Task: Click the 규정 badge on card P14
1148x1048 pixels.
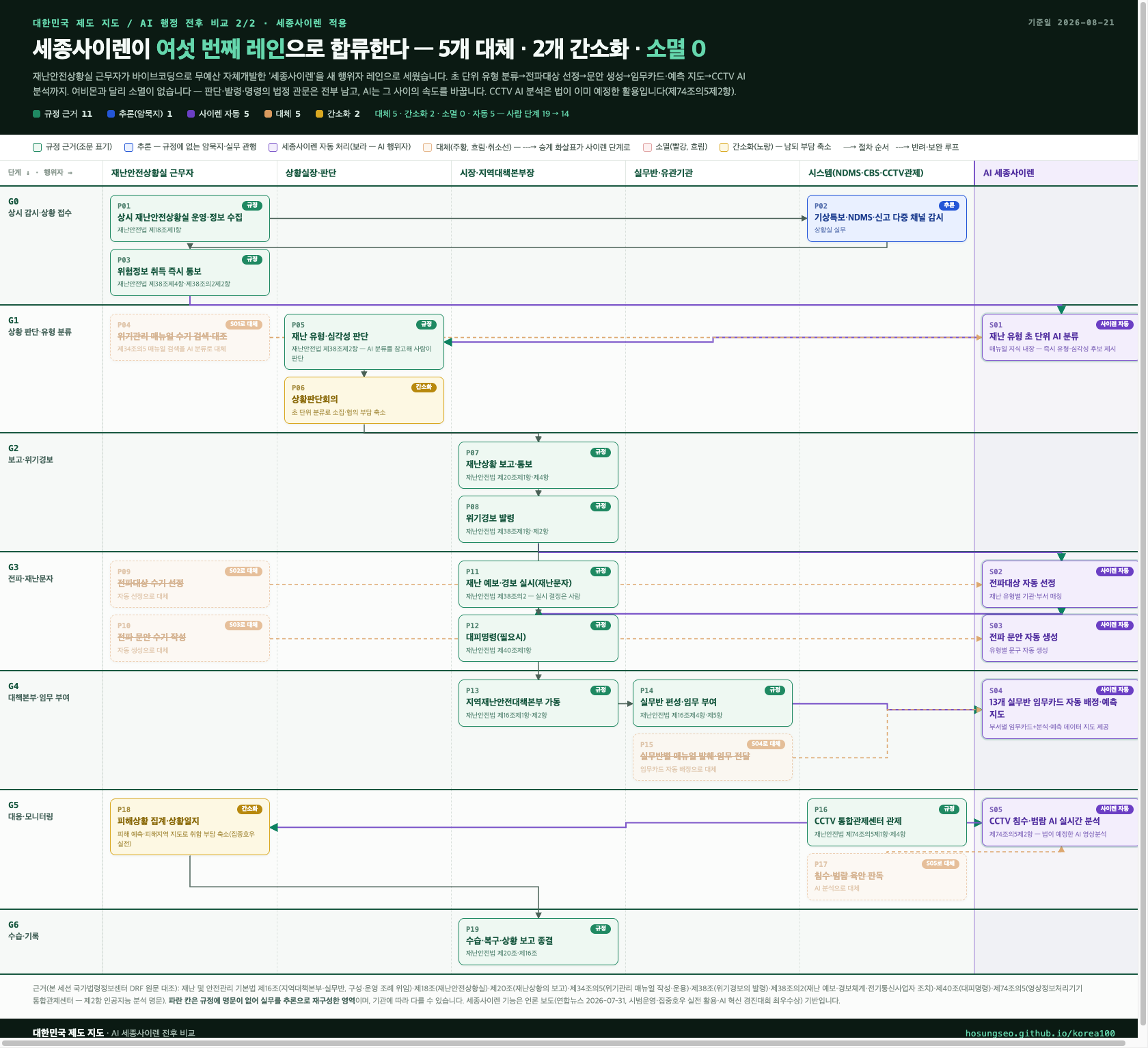Action: (x=775, y=690)
